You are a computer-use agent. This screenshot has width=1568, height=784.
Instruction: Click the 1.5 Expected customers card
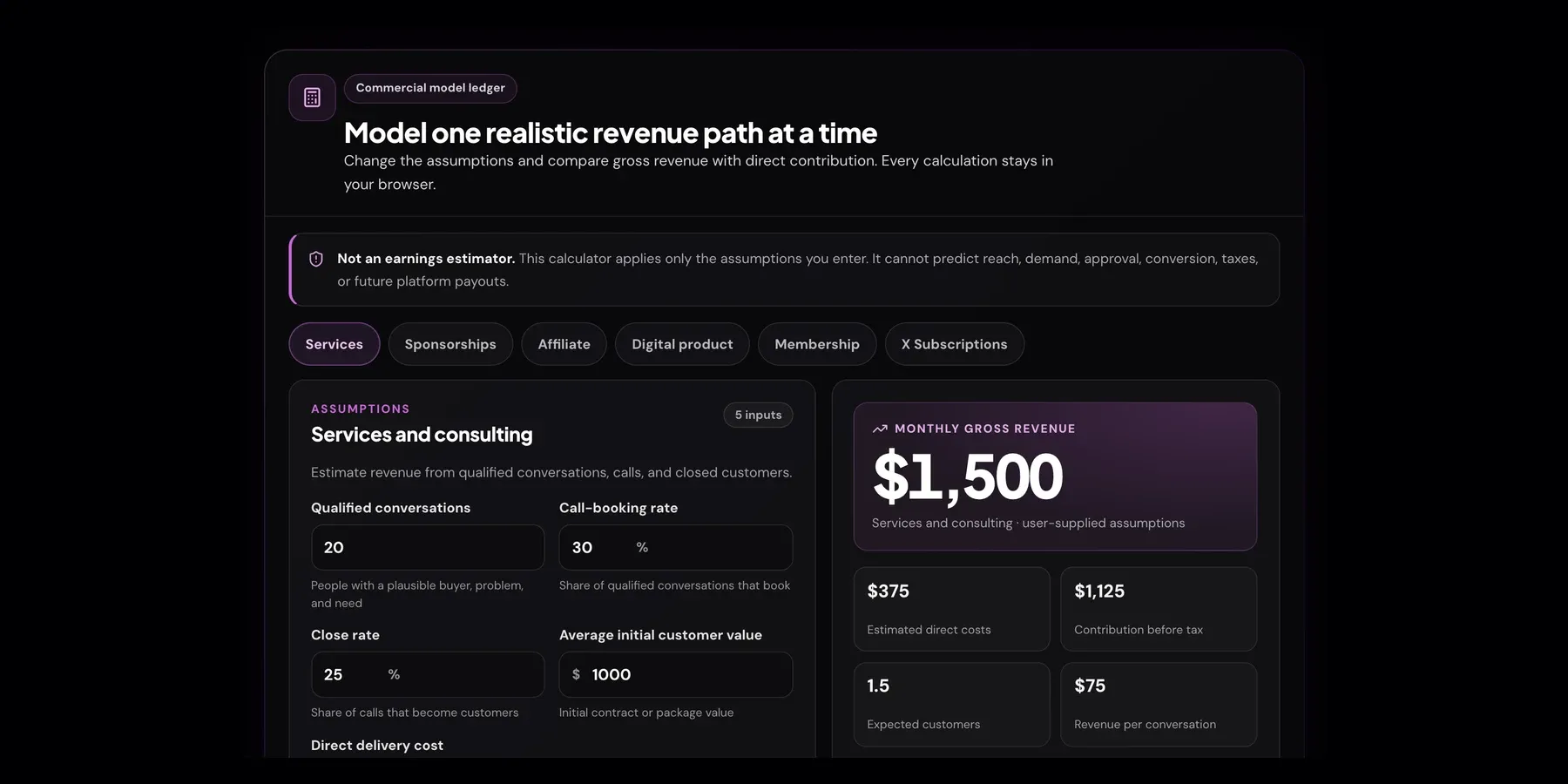pyautogui.click(x=951, y=704)
